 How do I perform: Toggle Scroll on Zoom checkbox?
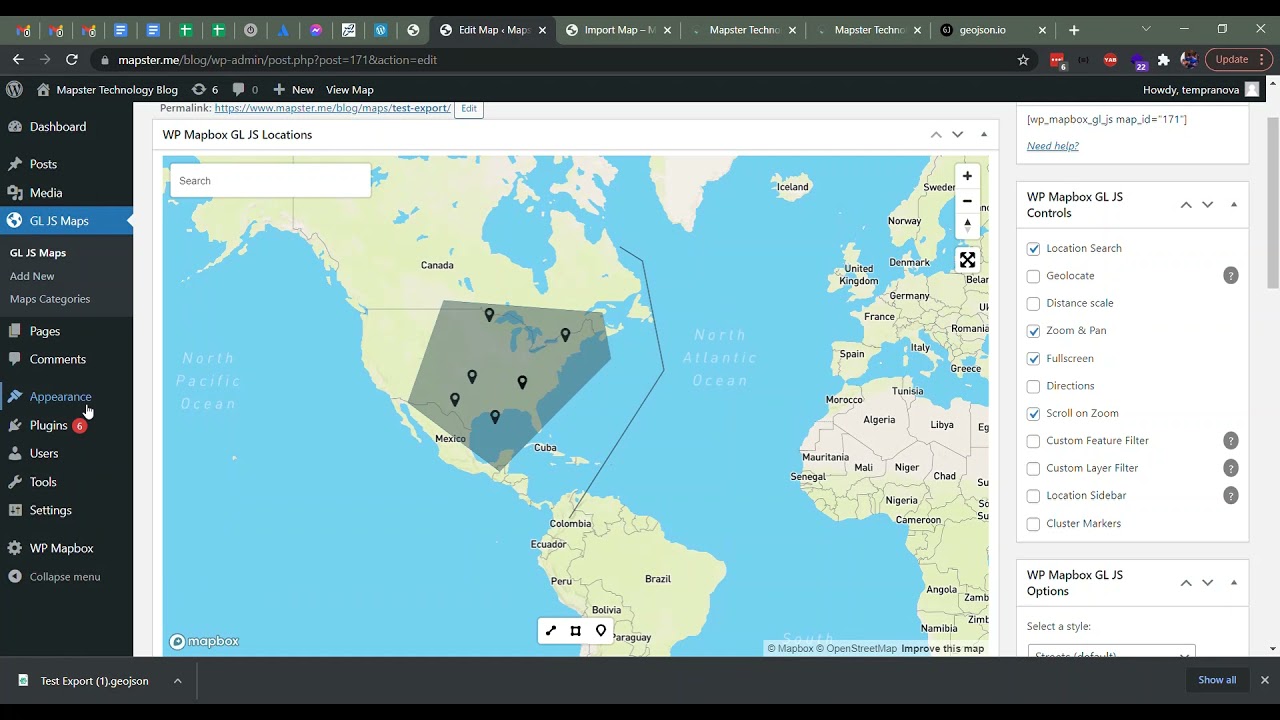click(x=1033, y=414)
